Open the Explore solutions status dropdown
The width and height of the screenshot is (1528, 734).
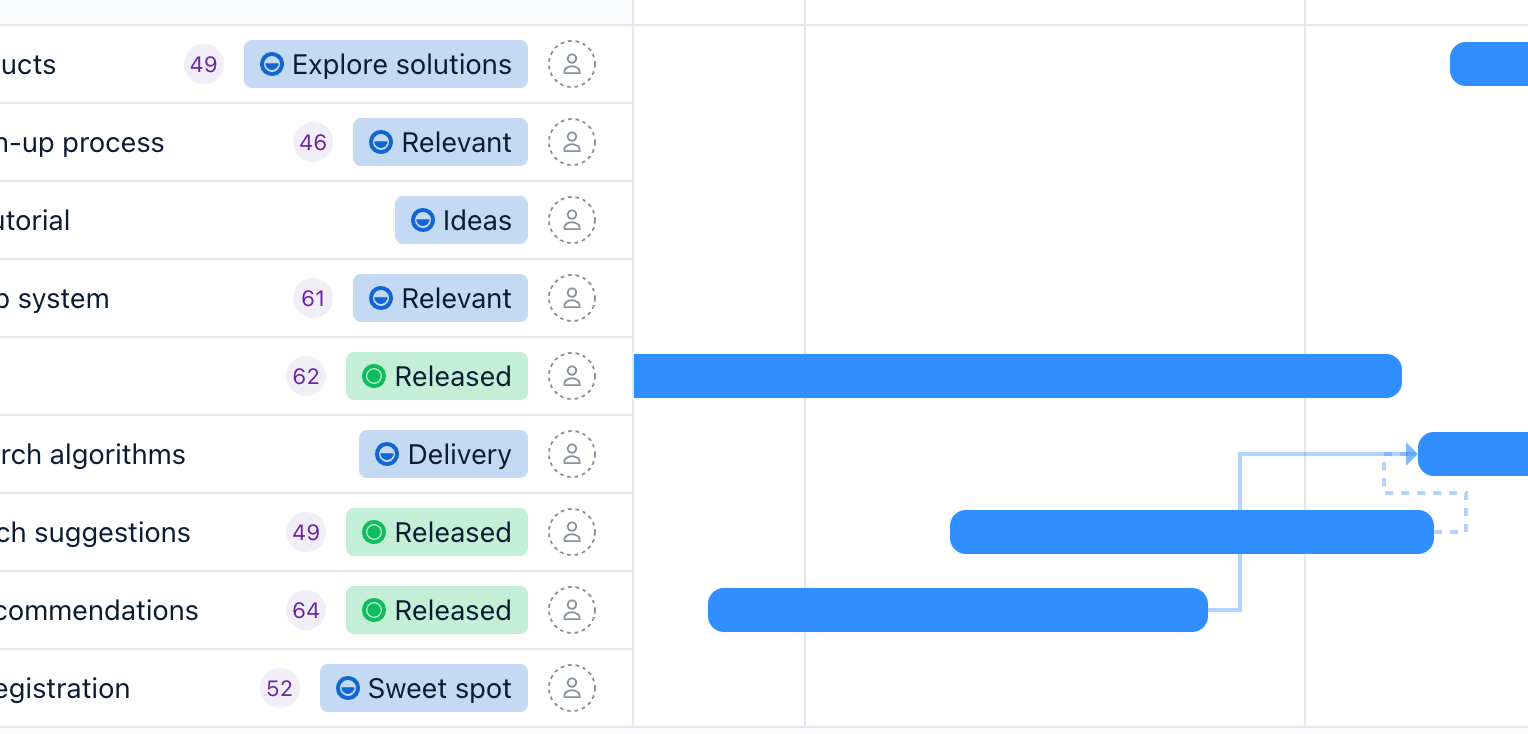[386, 64]
